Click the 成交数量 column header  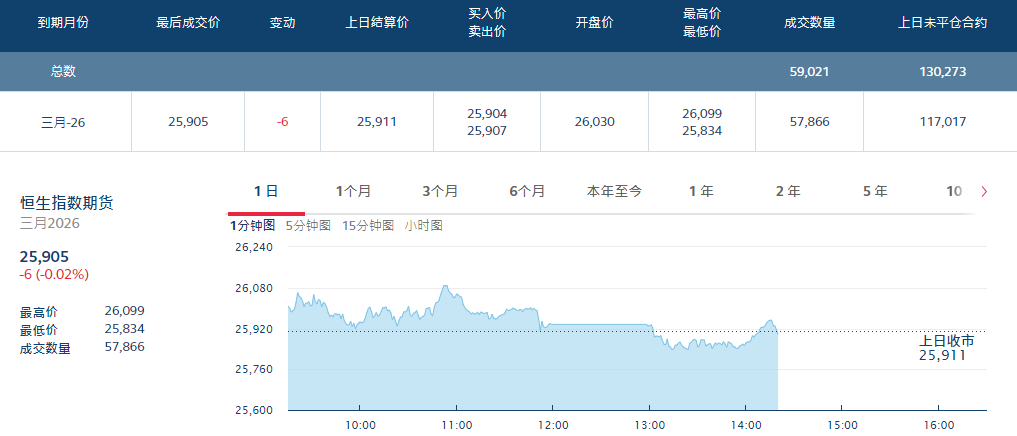[809, 23]
